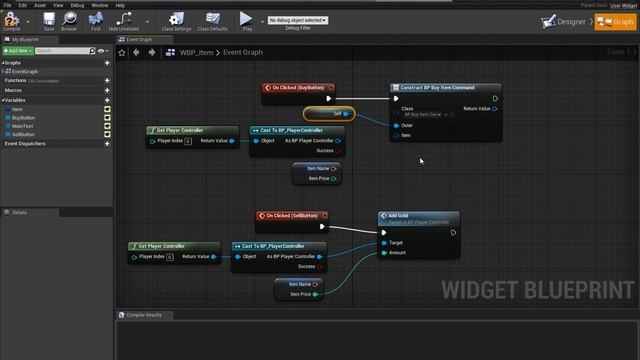Viewport: 640px width, 360px height.
Task: Add a new function with plus
Action: (x=107, y=81)
